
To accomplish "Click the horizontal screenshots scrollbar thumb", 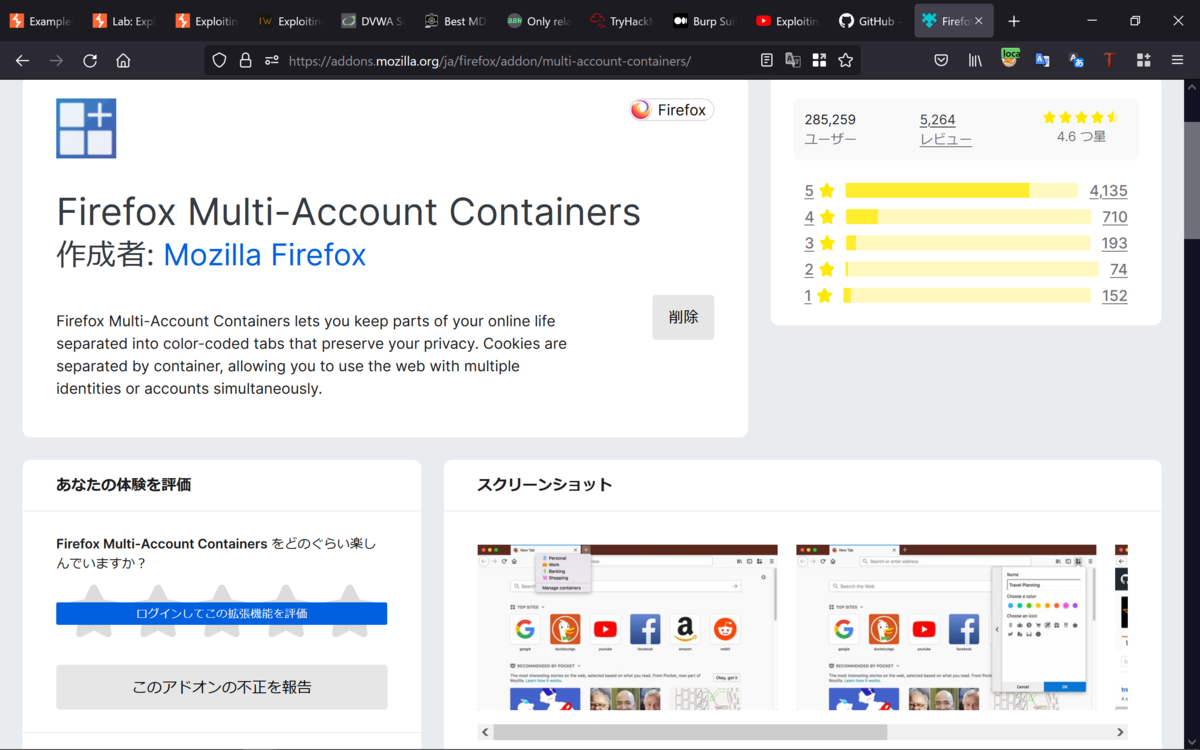I will [x=690, y=732].
